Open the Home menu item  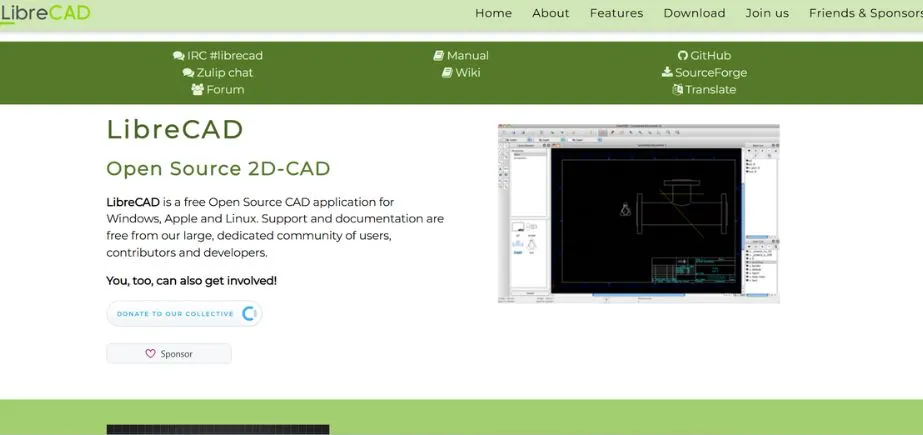(493, 13)
